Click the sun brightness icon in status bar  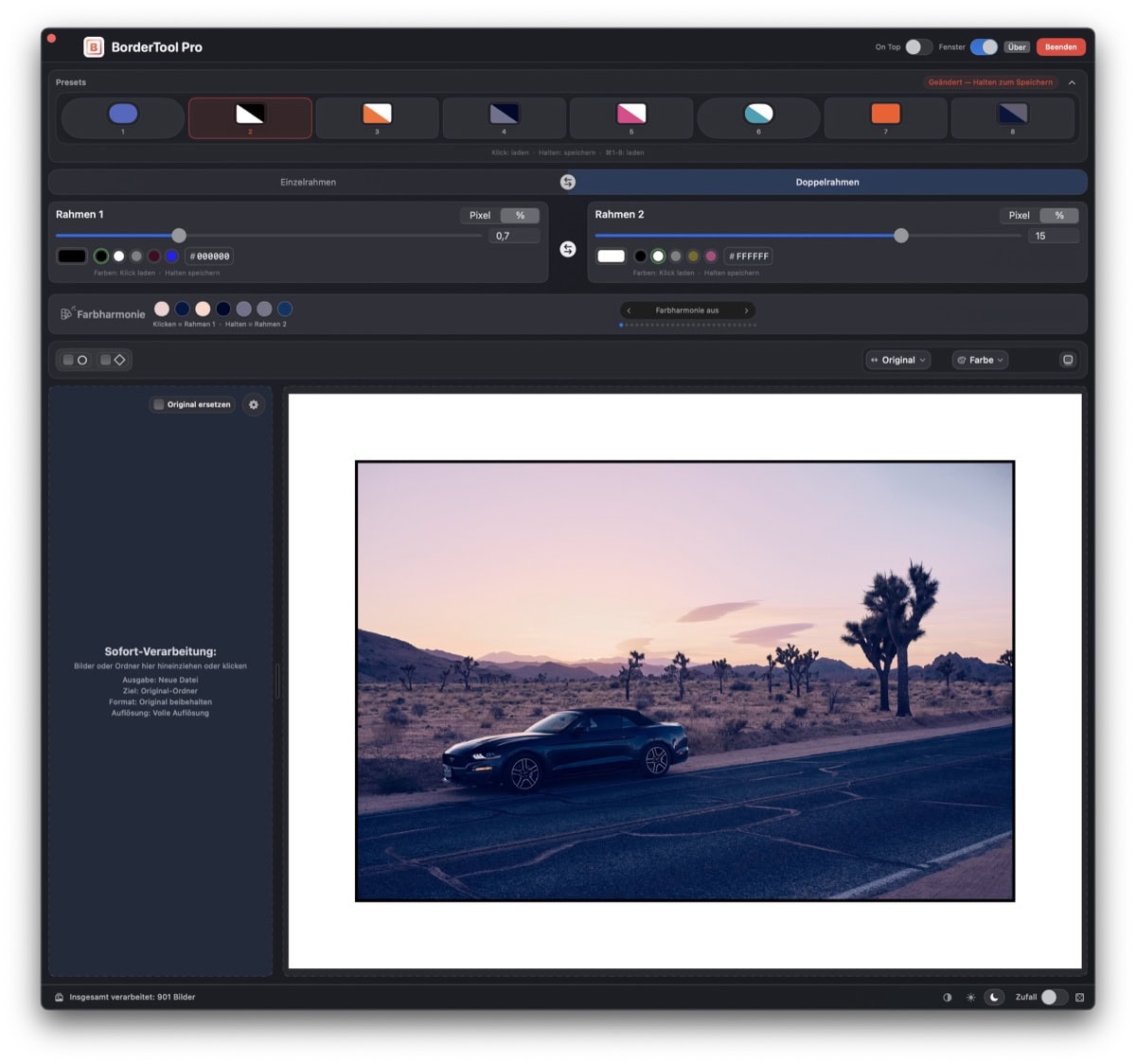click(x=971, y=998)
